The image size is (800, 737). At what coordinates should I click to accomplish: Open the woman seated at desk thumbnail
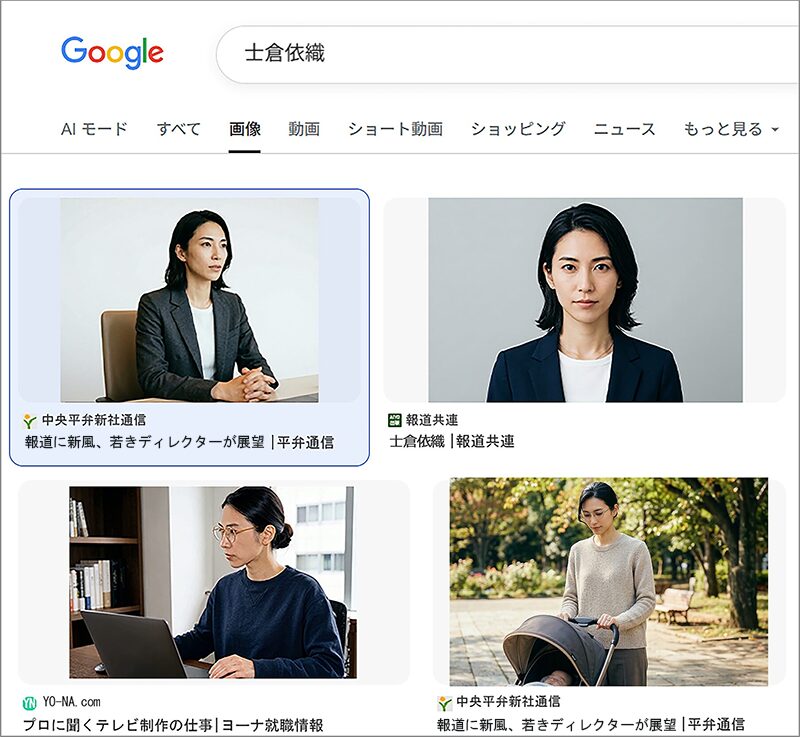click(x=189, y=300)
